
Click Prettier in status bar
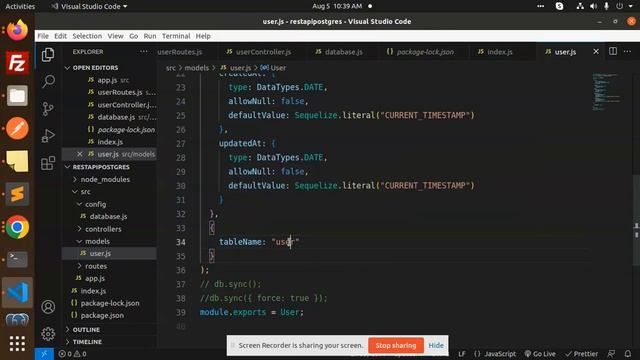[581, 353]
